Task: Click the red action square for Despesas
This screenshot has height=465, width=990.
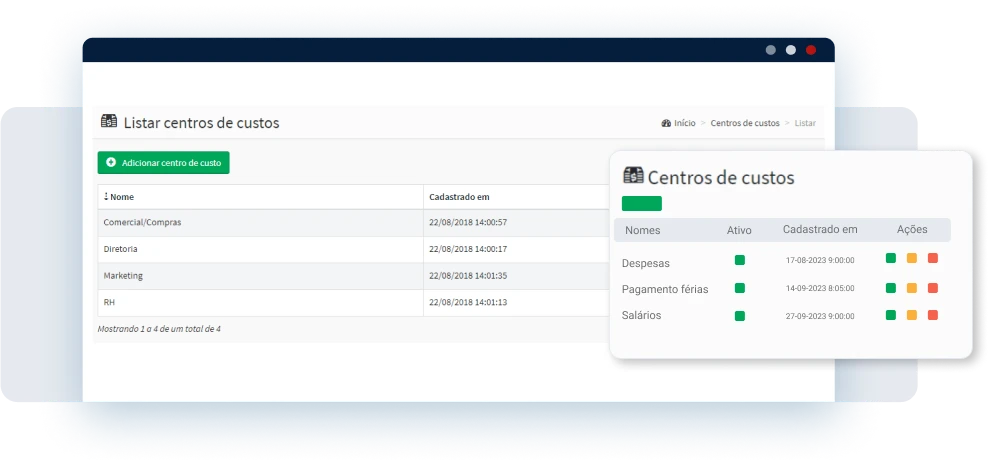Action: coord(933,259)
